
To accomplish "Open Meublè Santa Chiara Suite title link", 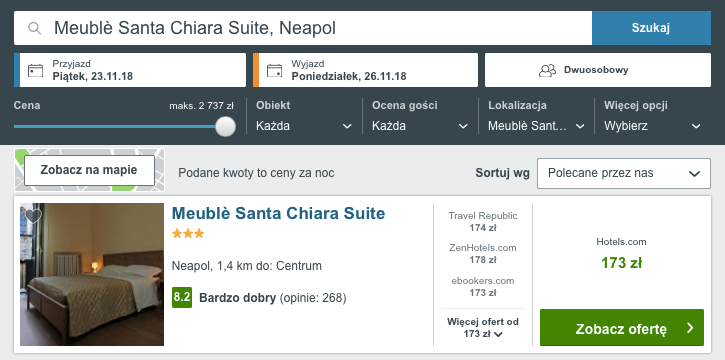I will pos(278,214).
